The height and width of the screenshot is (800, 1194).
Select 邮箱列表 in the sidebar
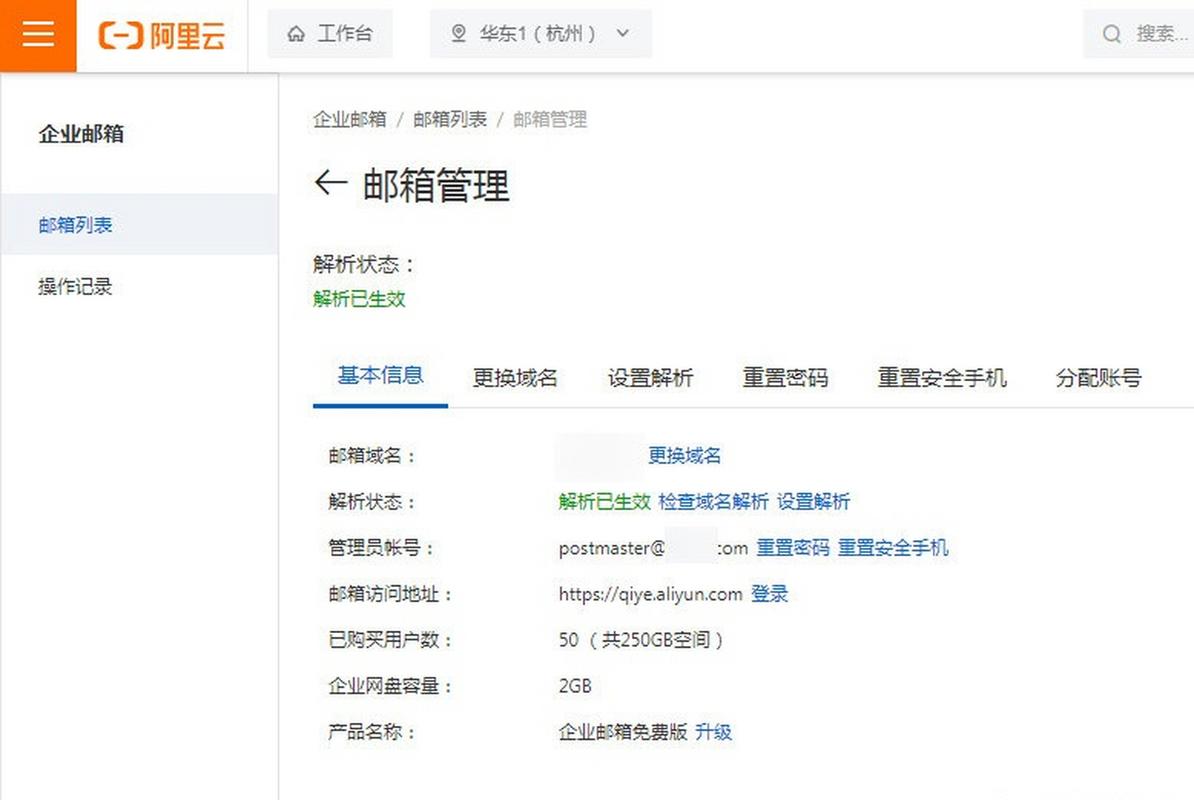(x=76, y=225)
